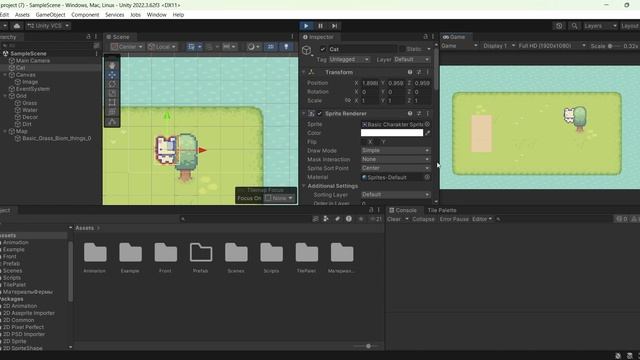Click the game object cube icon
Image resolution: width=640 pixels, height=360 pixels.
click(x=307, y=50)
